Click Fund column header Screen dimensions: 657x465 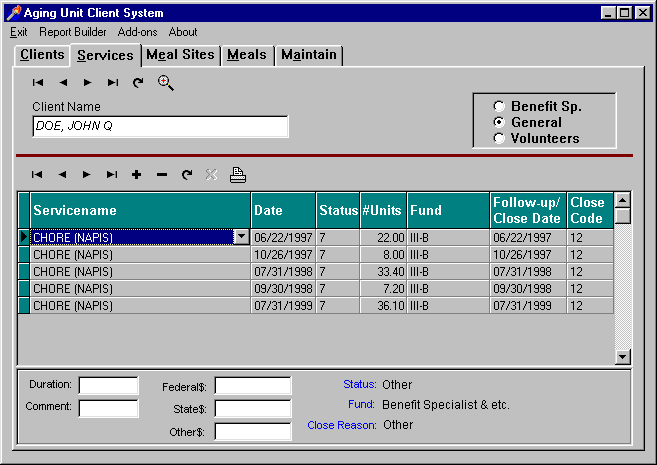[448, 210]
